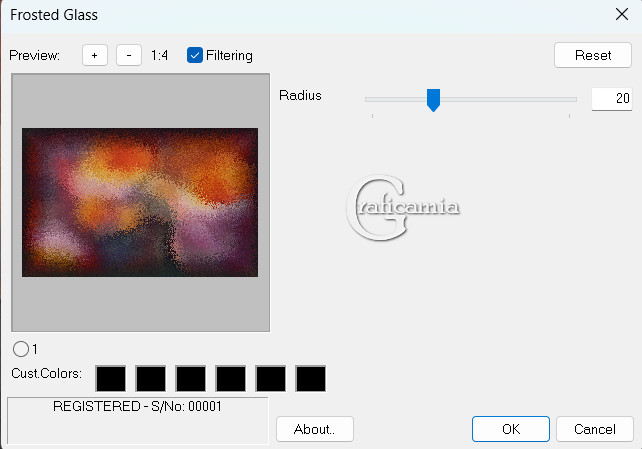This screenshot has width=642, height=449.
Task: Click the frosted glass preview image
Action: click(x=140, y=202)
